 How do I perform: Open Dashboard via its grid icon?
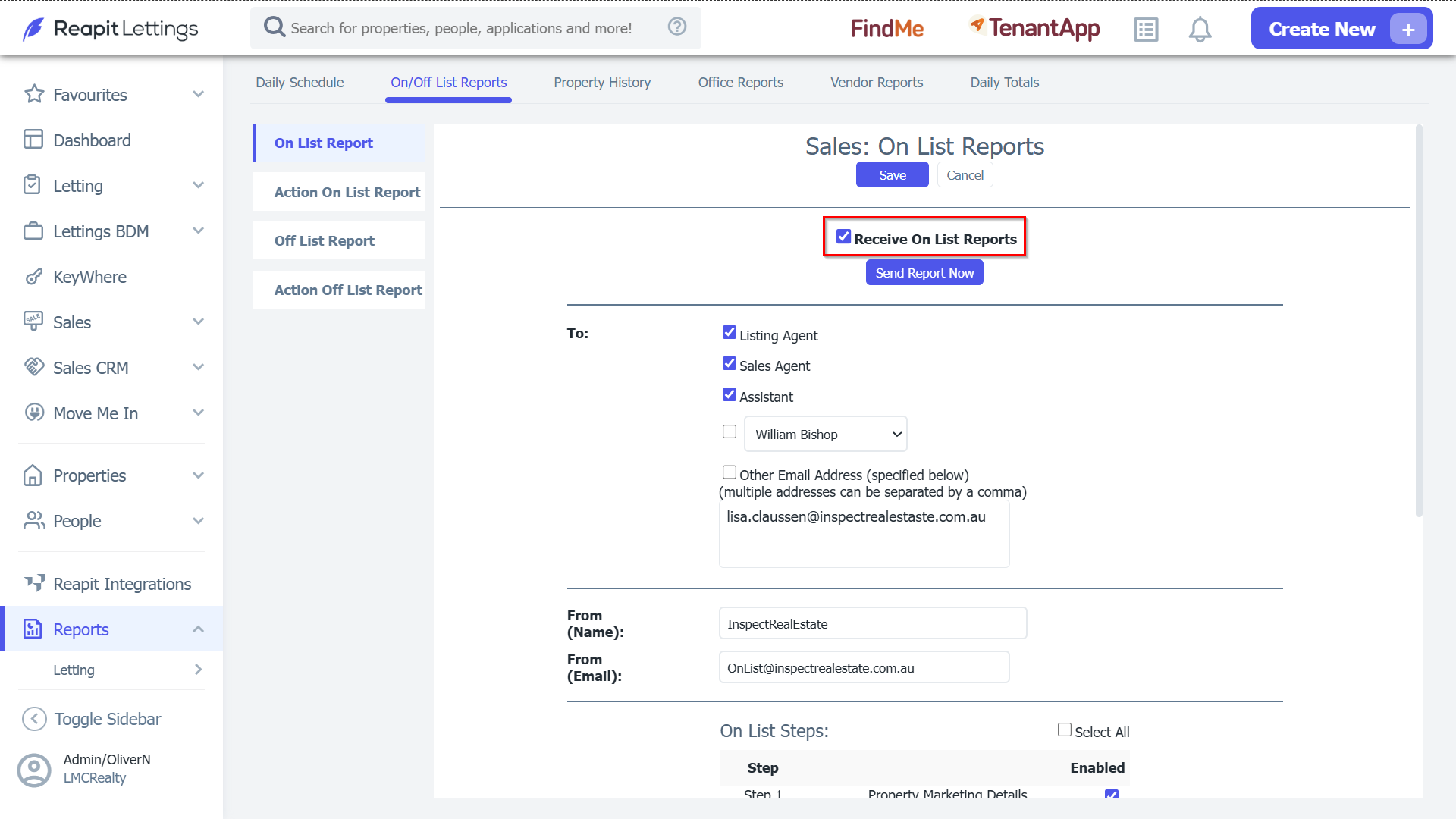pyautogui.click(x=33, y=140)
